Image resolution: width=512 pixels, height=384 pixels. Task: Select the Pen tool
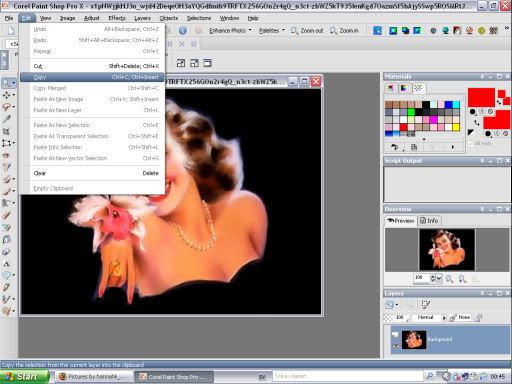click(6, 287)
